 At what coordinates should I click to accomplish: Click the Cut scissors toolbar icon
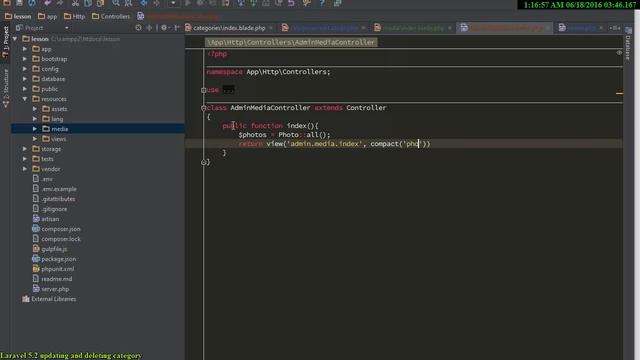(x=75, y=3)
